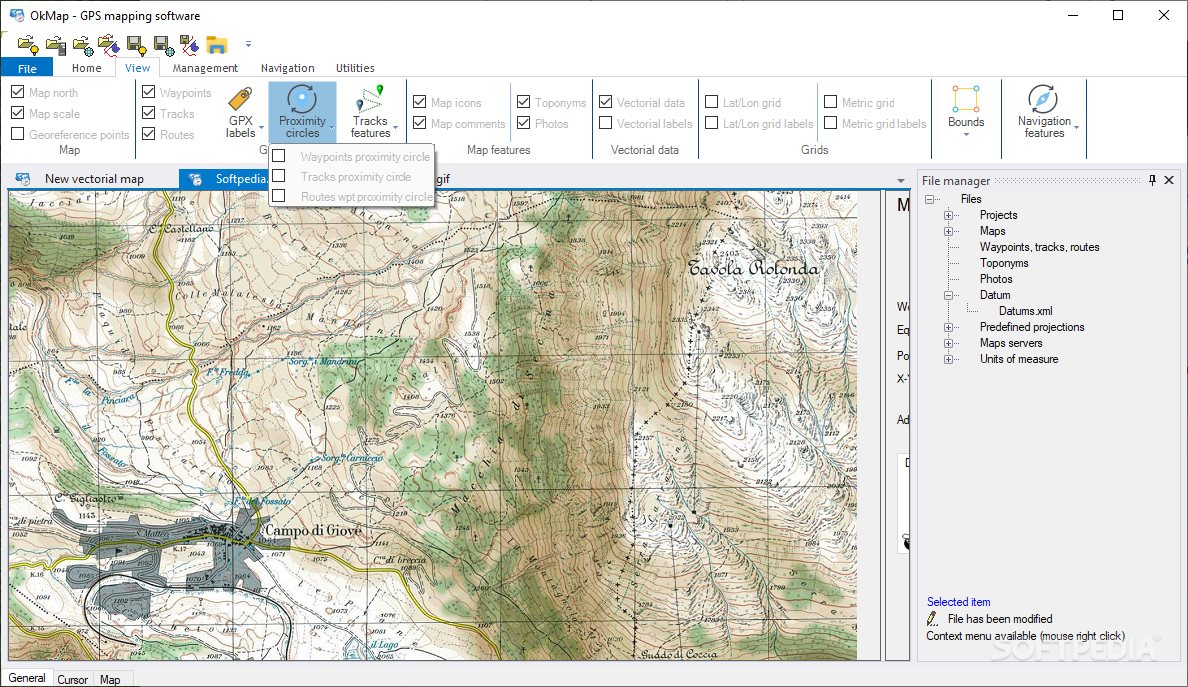Toggle the Map icons checkbox

[419, 101]
